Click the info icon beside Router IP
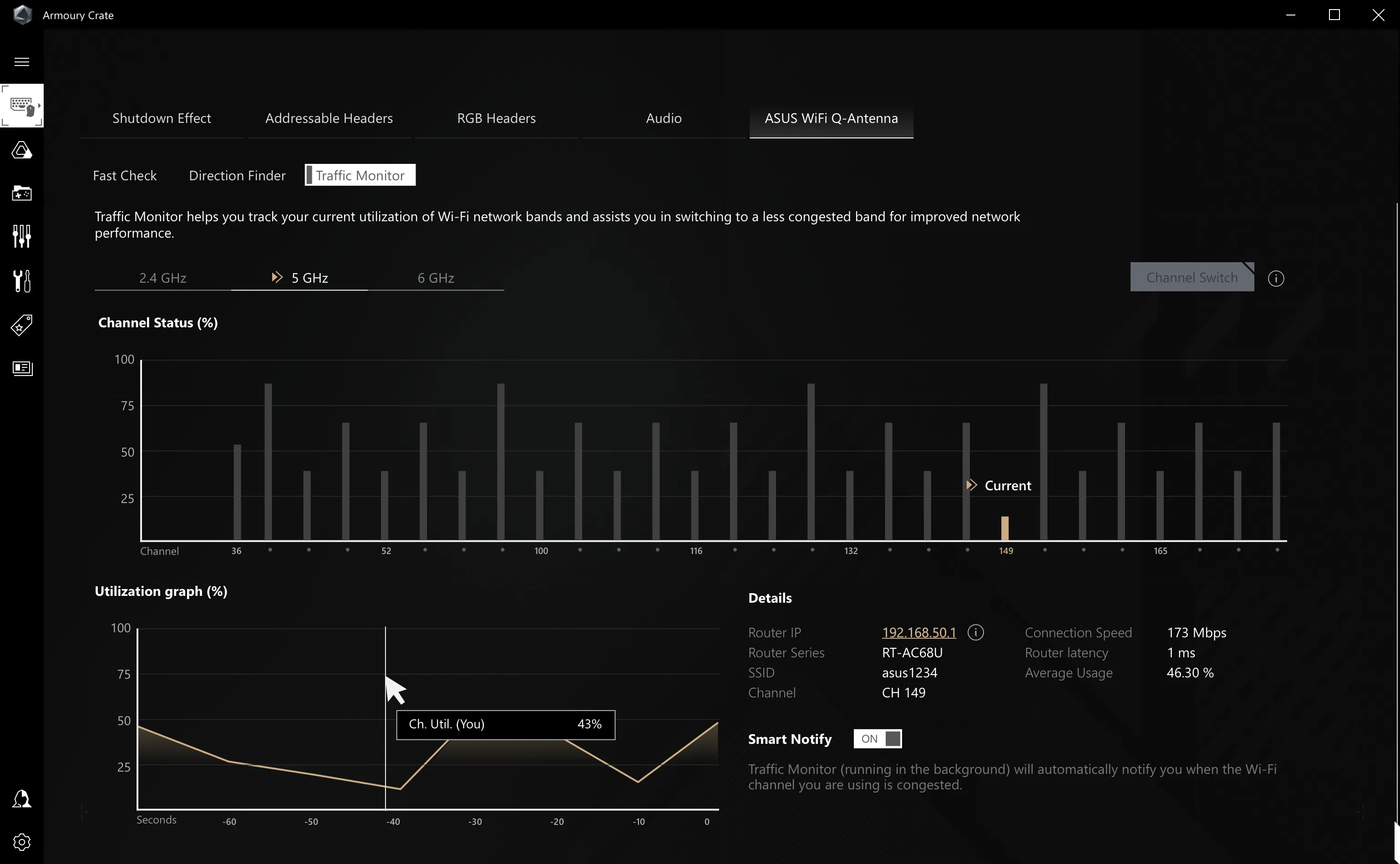Screen dimensions: 1400x864 pos(976,633)
